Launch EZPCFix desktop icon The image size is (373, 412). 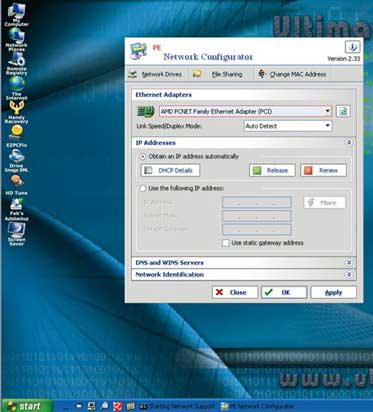click(x=16, y=136)
